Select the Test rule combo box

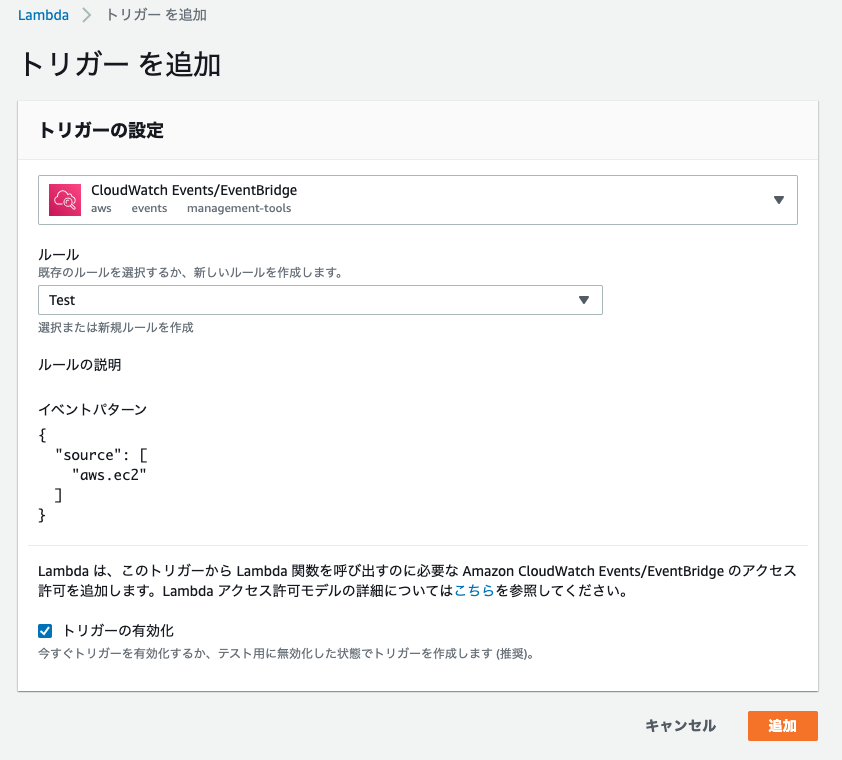coord(320,300)
